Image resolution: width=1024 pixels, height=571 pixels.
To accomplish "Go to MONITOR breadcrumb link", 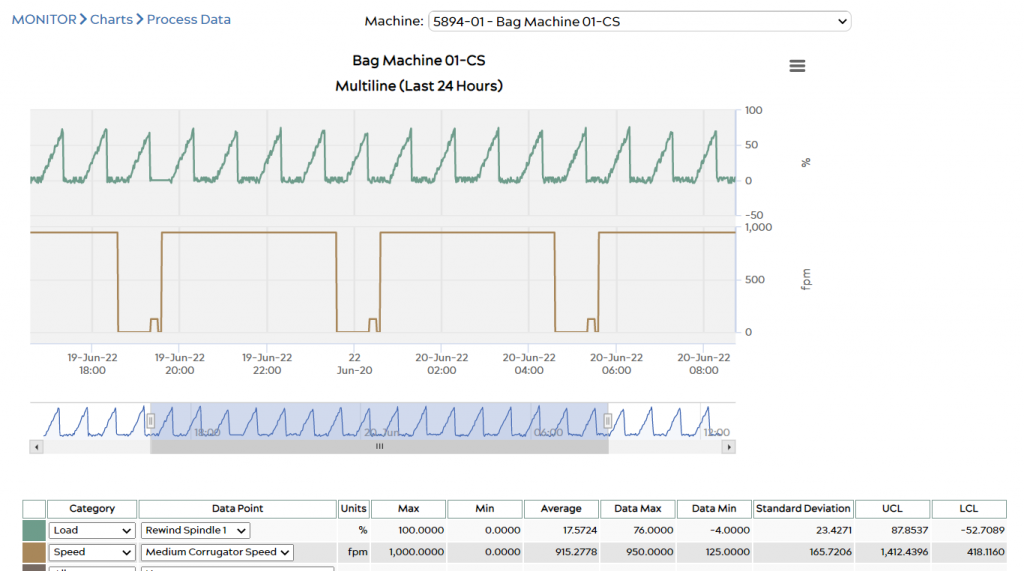I will point(44,20).
